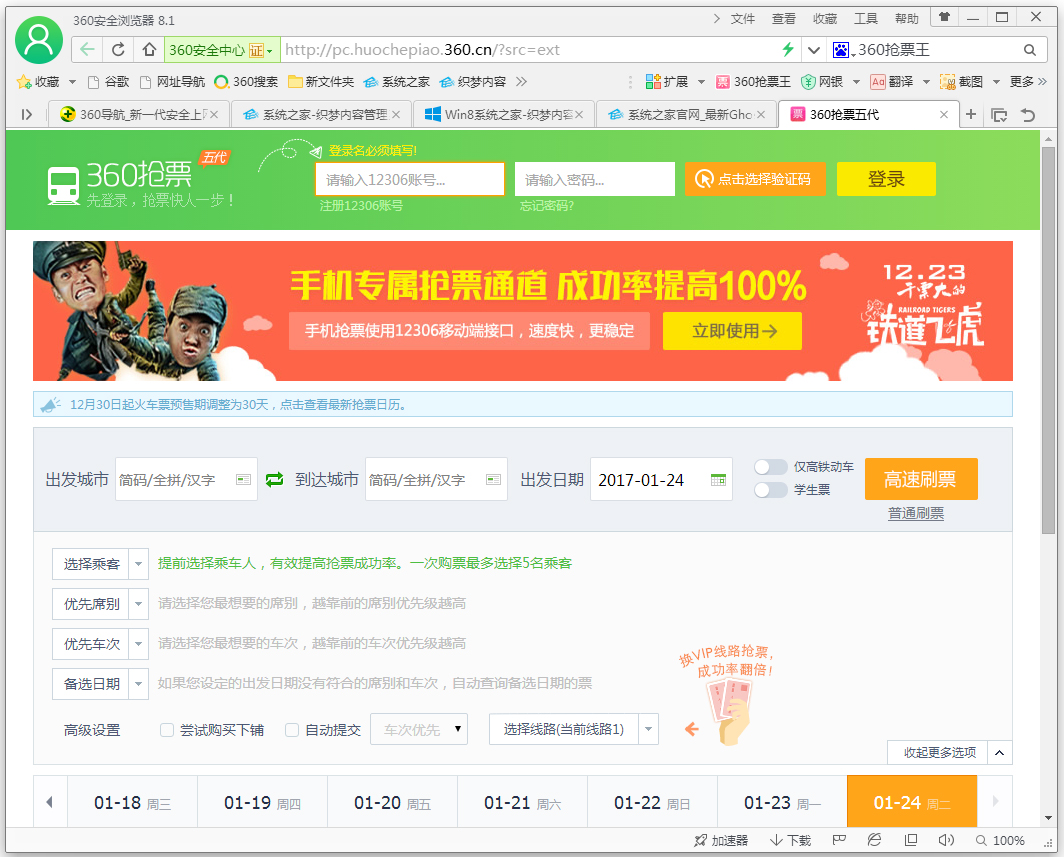Reload the page with refresh icon

118,50
